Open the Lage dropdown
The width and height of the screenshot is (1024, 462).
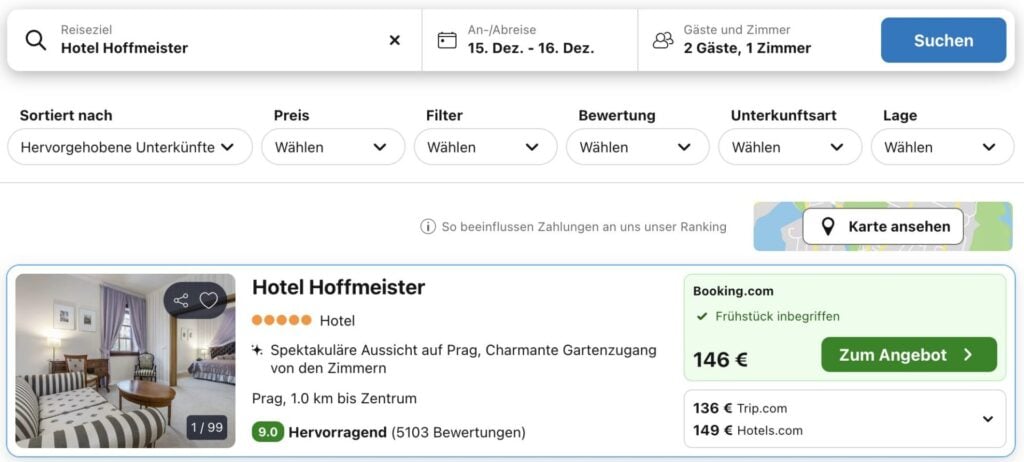tap(941, 147)
